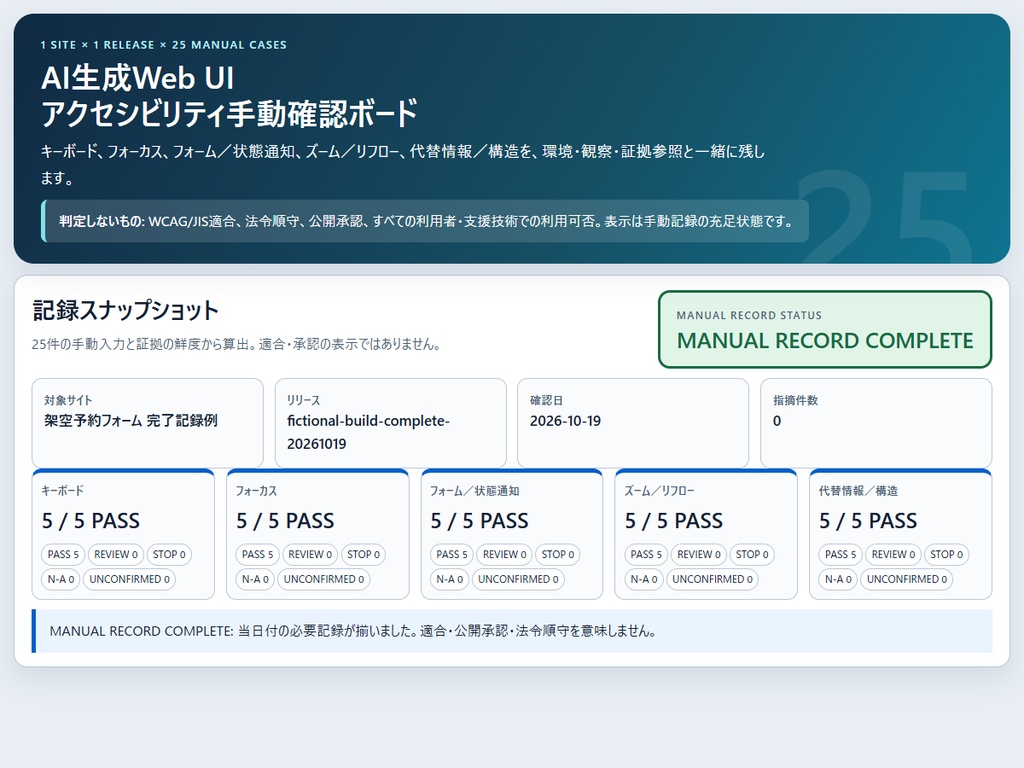Click UNCONFIRMED 0 chip in フォーカス card
Image resolution: width=1024 pixels, height=768 pixels.
click(324, 579)
